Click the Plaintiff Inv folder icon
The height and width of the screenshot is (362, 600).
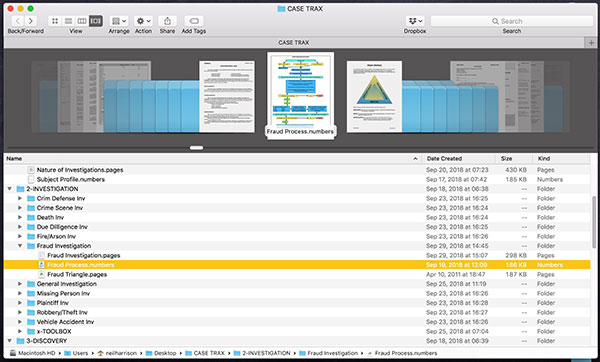click(x=31, y=303)
